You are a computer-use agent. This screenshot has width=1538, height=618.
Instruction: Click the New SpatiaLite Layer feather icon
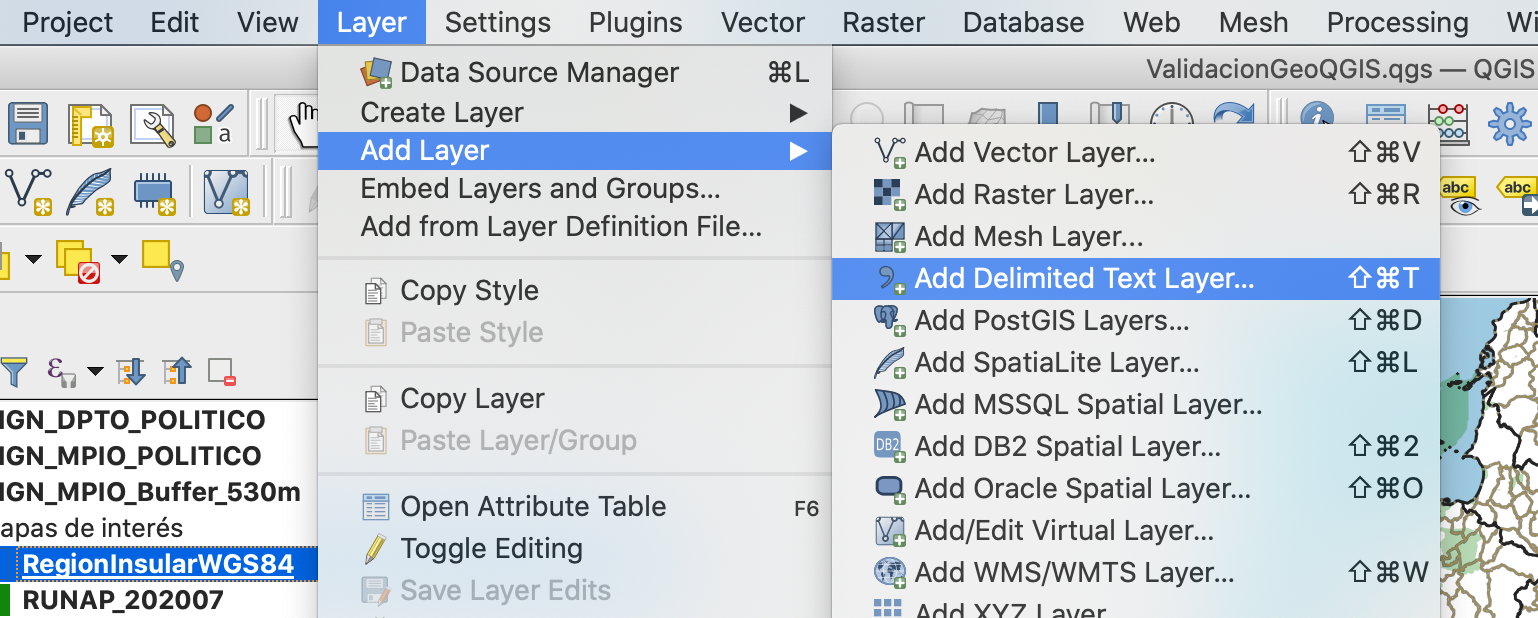coord(90,191)
